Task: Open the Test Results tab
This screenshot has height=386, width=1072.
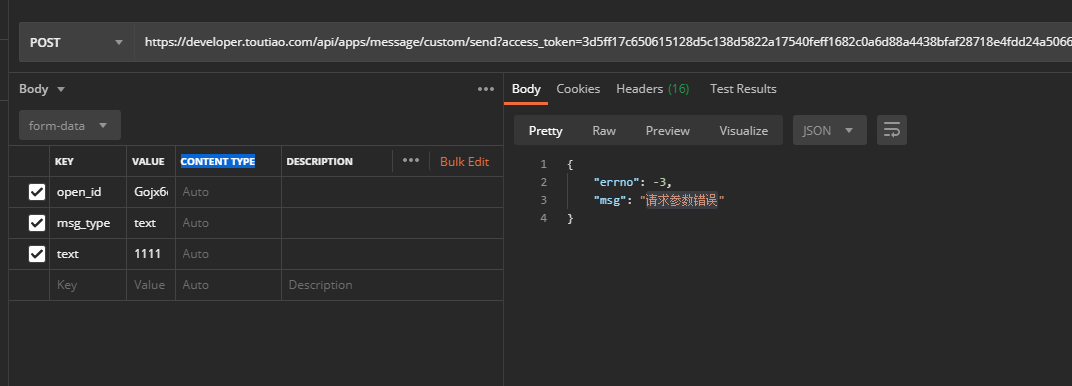Action: [x=743, y=89]
